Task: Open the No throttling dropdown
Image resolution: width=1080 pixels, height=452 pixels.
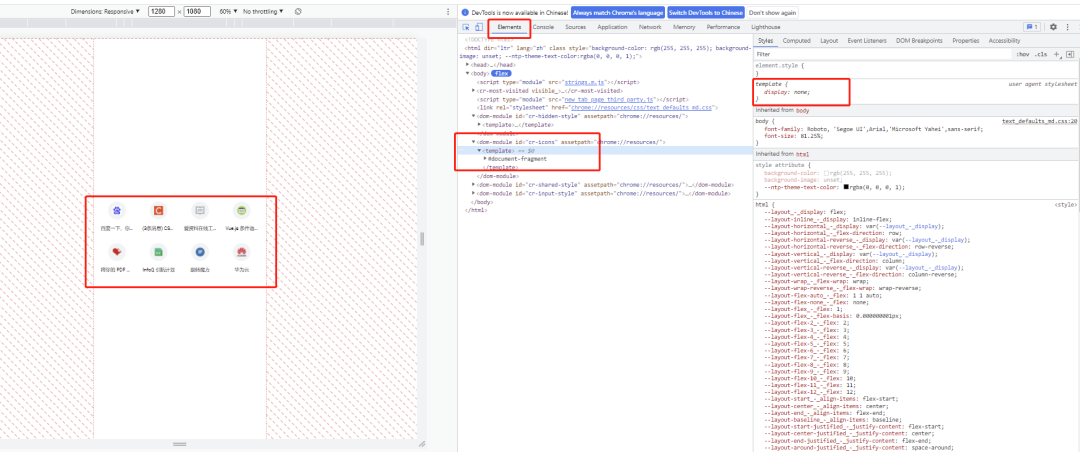Action: (x=264, y=12)
